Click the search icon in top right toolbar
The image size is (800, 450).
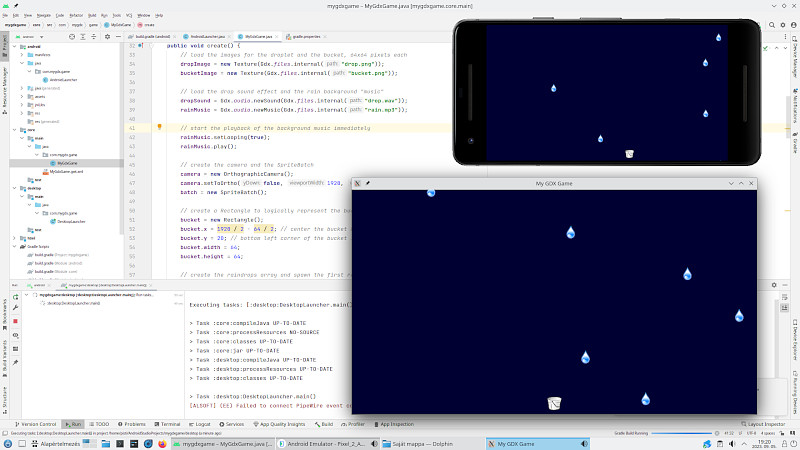tap(772, 24)
